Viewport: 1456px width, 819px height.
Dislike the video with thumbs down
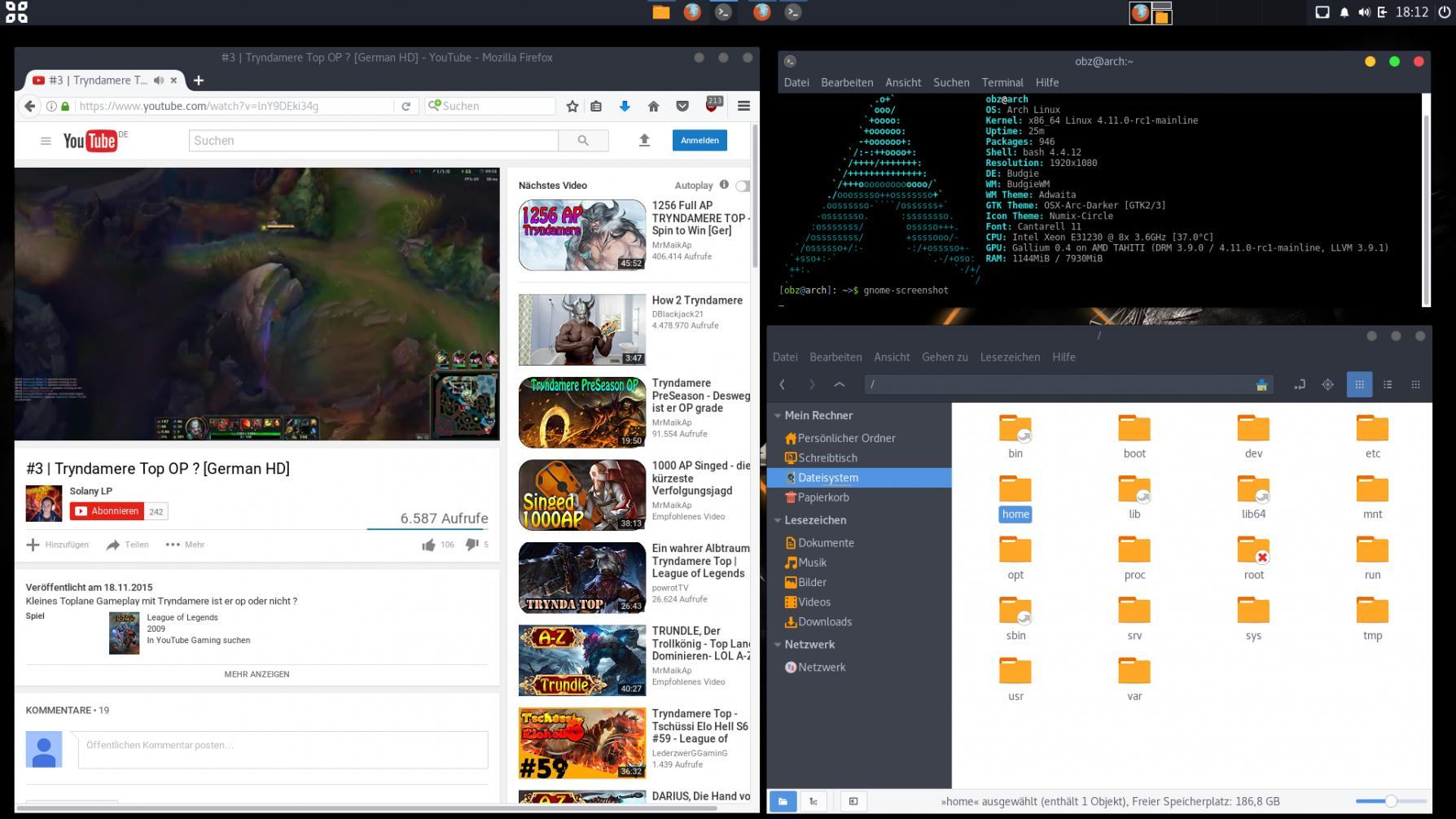click(x=471, y=545)
